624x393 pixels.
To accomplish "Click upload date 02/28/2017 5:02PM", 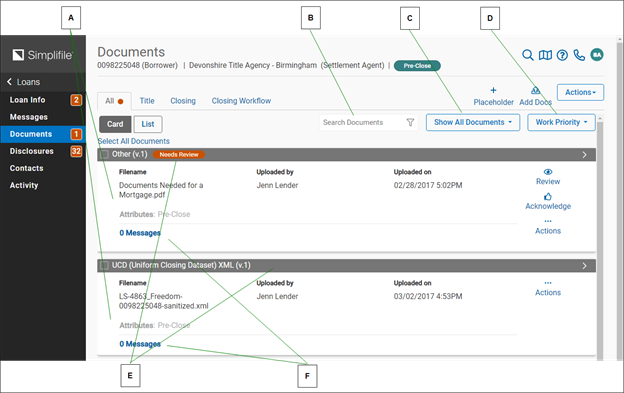I will [x=428, y=185].
